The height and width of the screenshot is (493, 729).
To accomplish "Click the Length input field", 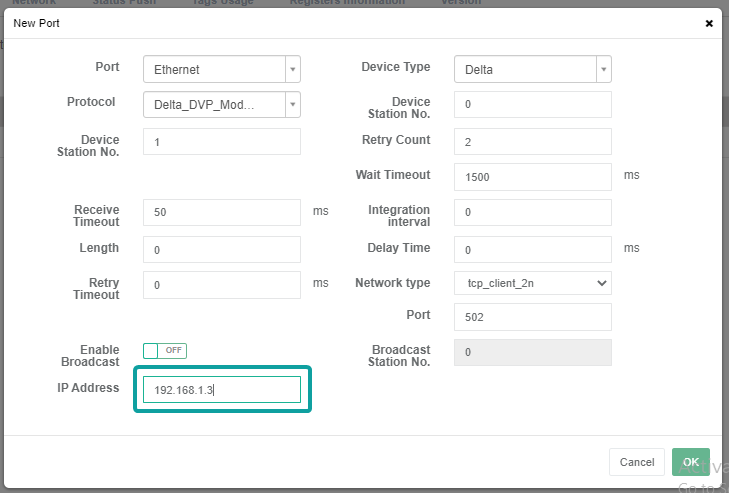I will point(221,249).
